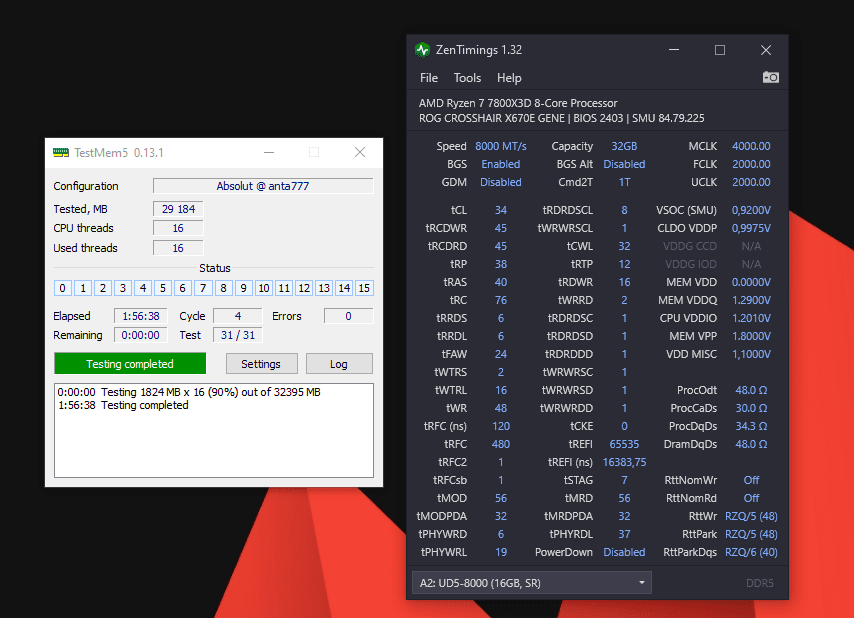Select thread status box 3
854x618 pixels.
pyautogui.click(x=123, y=288)
